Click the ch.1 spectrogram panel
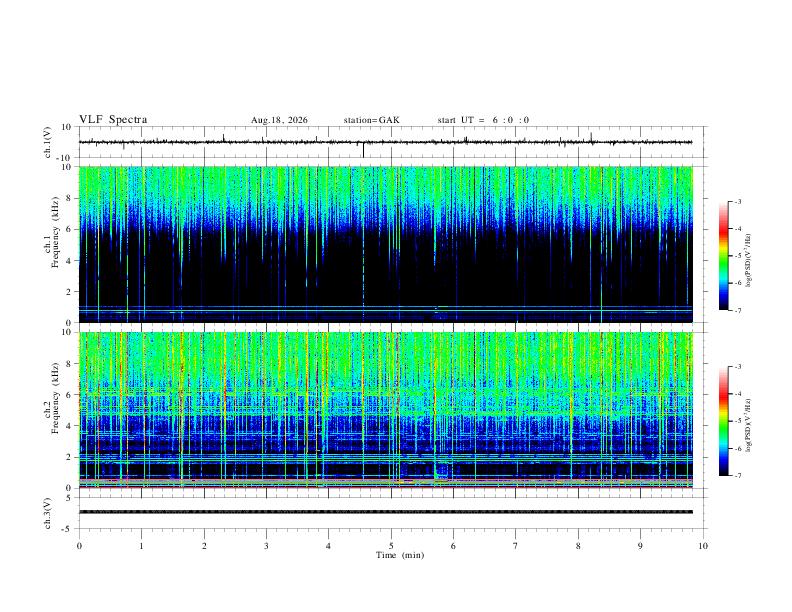This screenshot has height=612, width=792. pos(385,244)
